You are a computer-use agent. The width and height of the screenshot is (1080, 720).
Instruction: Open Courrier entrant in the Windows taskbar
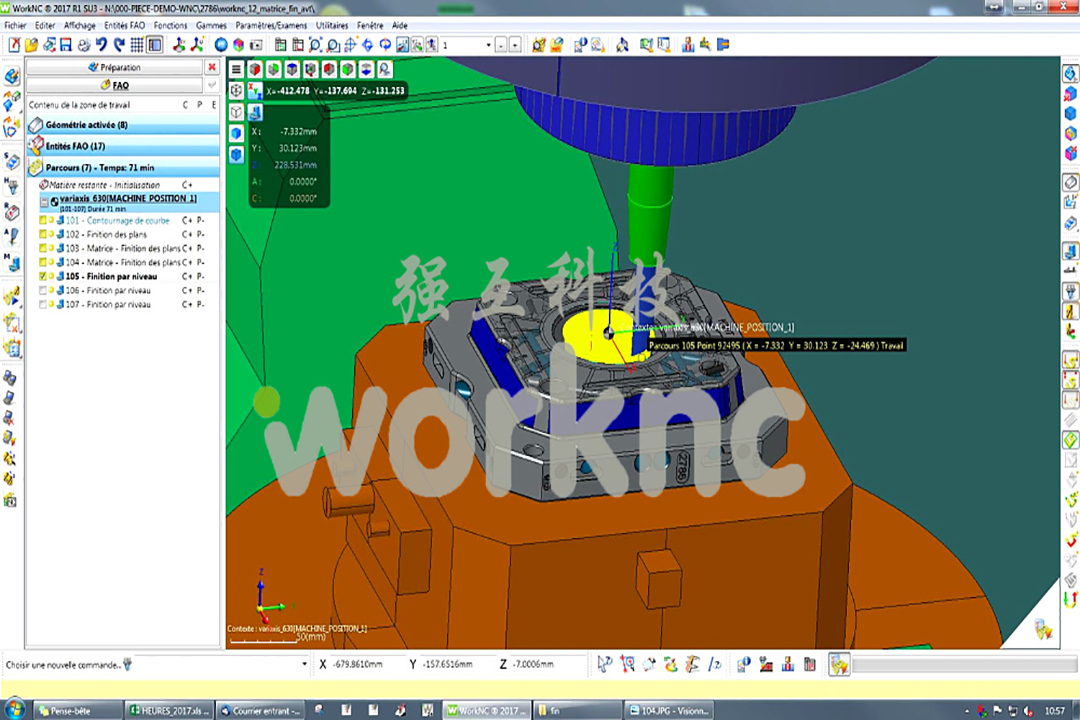click(260, 710)
